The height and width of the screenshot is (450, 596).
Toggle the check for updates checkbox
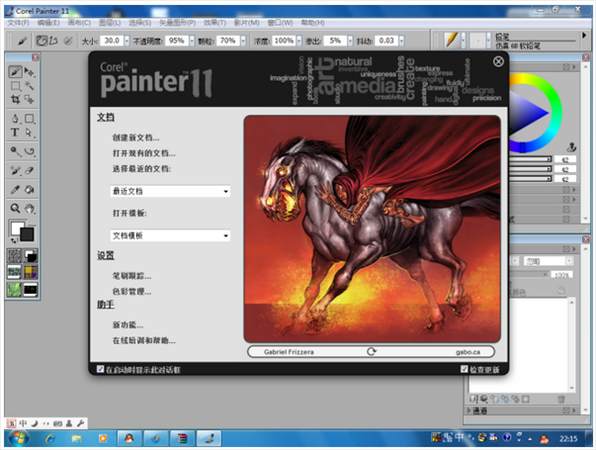tap(464, 369)
